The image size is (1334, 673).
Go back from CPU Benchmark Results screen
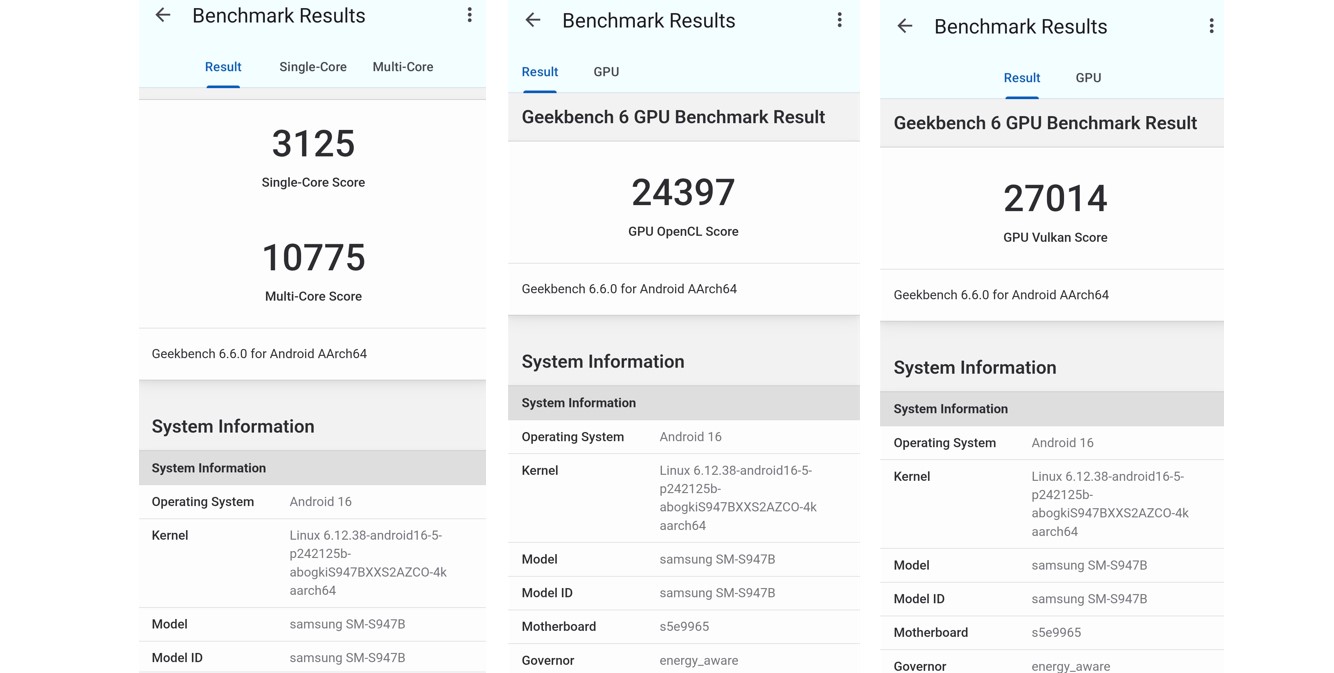tap(163, 15)
